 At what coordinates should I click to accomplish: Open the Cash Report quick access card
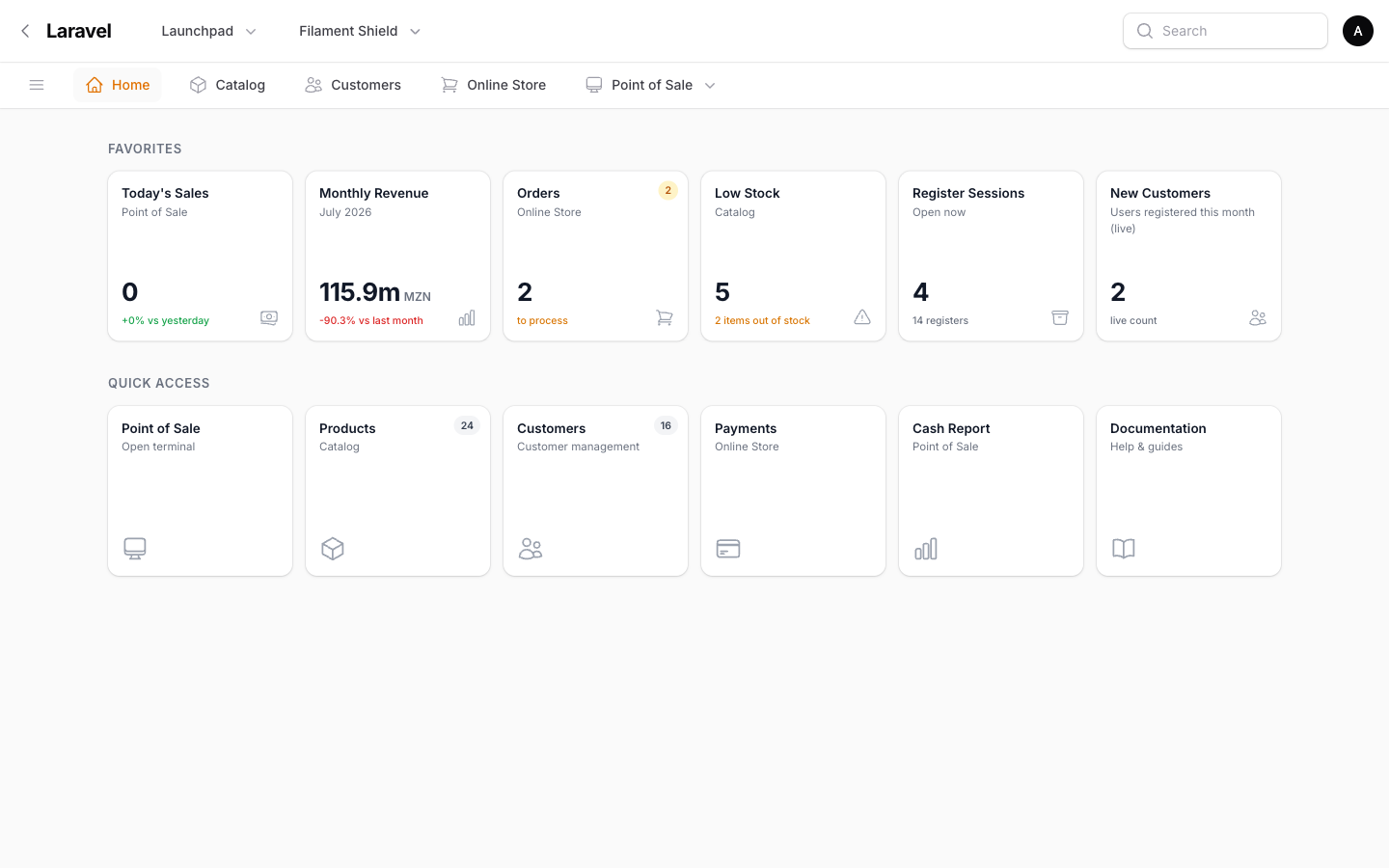click(991, 491)
